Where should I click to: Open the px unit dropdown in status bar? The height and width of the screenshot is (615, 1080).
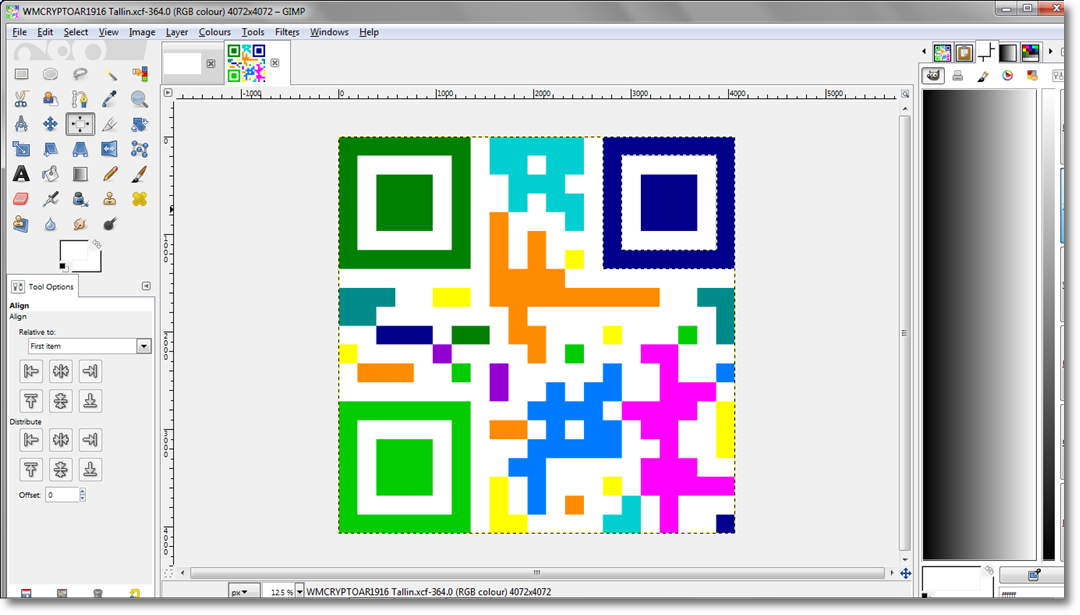pos(244,592)
